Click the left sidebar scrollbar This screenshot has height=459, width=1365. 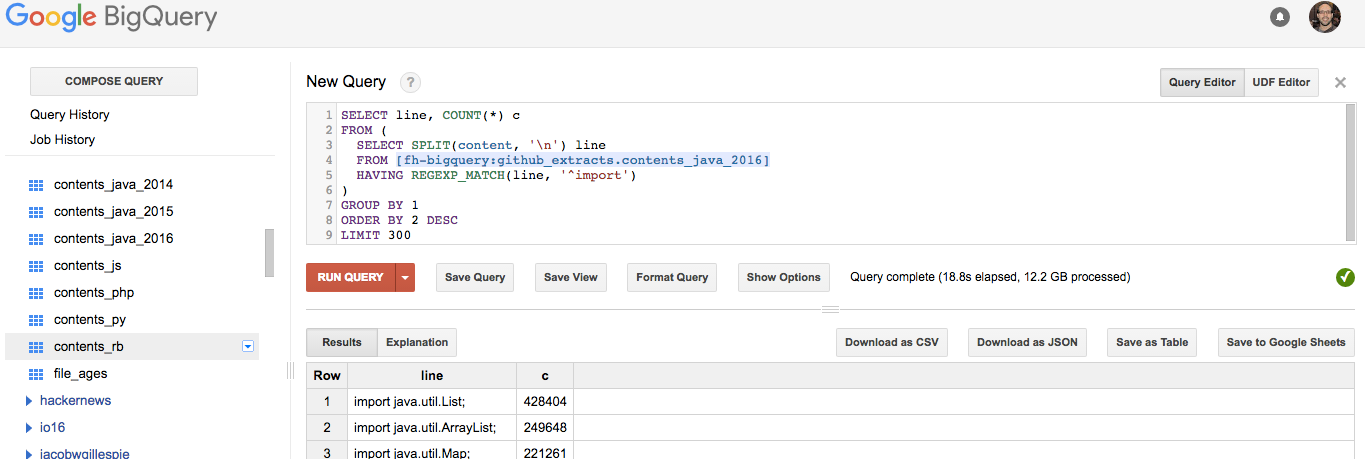tap(269, 252)
